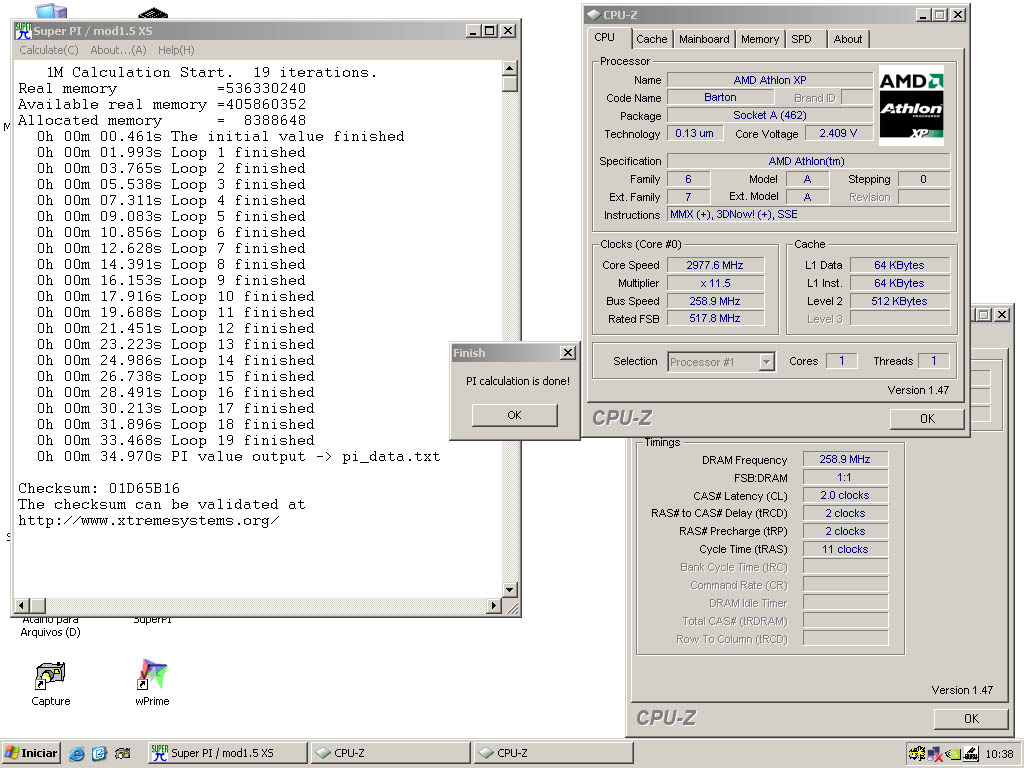Click the Technology 0.13 um value
Image resolution: width=1024 pixels, height=768 pixels.
695,133
